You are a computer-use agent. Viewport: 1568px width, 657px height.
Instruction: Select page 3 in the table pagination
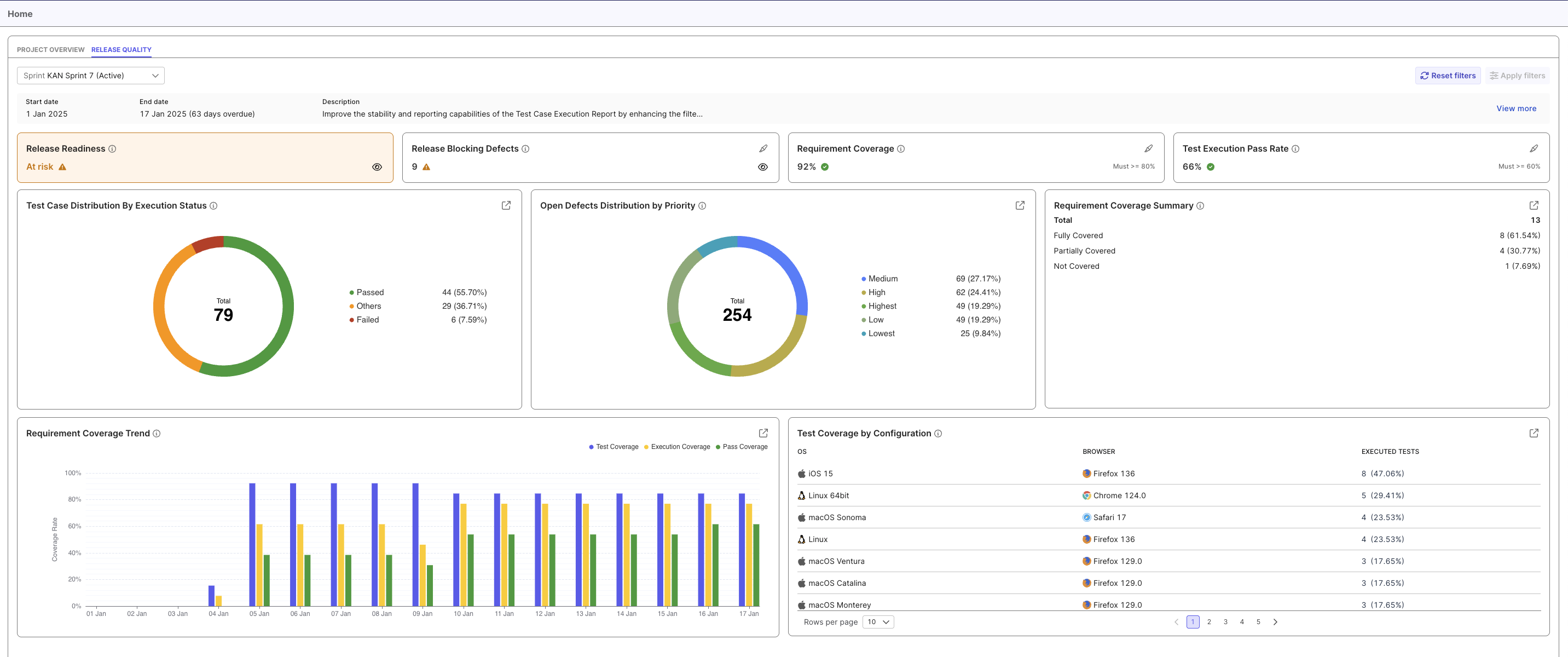(1225, 621)
